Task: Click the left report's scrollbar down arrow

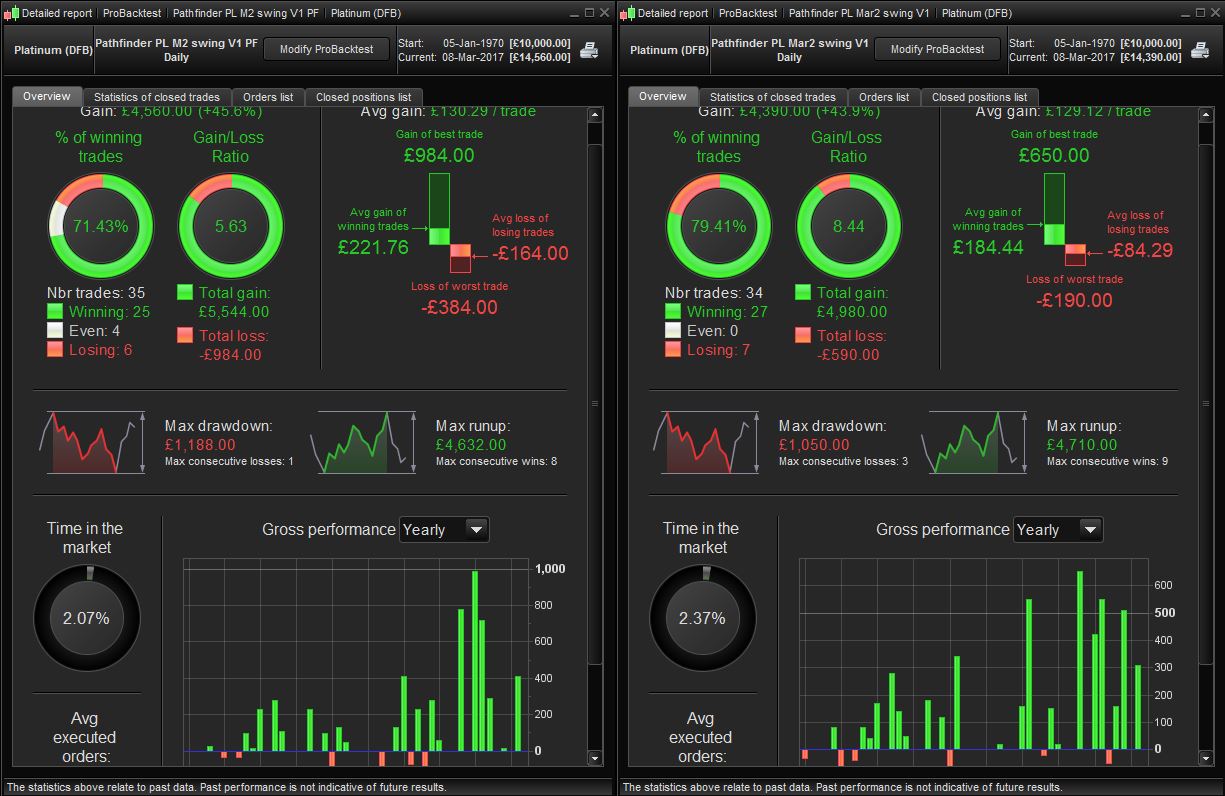Action: (x=595, y=759)
